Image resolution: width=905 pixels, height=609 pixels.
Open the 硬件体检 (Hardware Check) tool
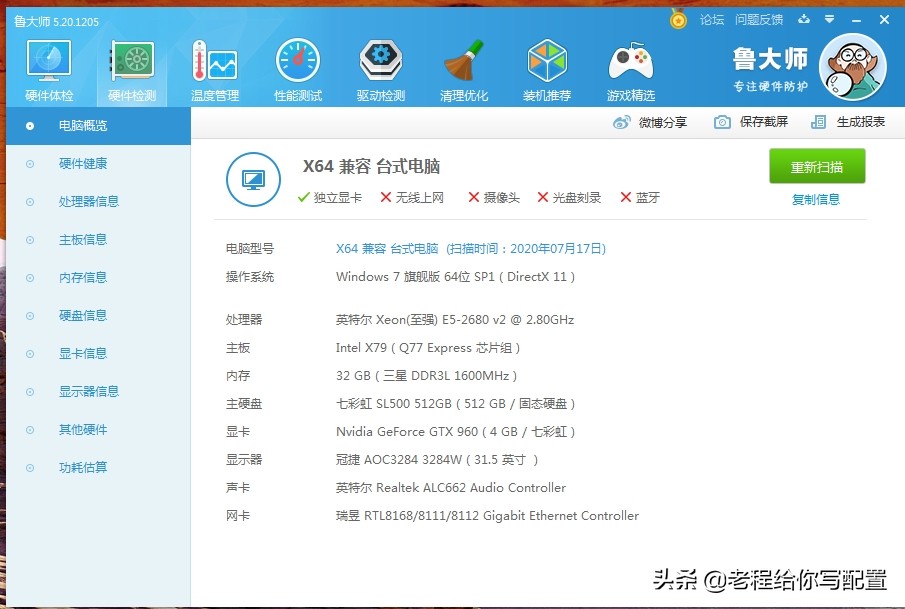pyautogui.click(x=47, y=62)
